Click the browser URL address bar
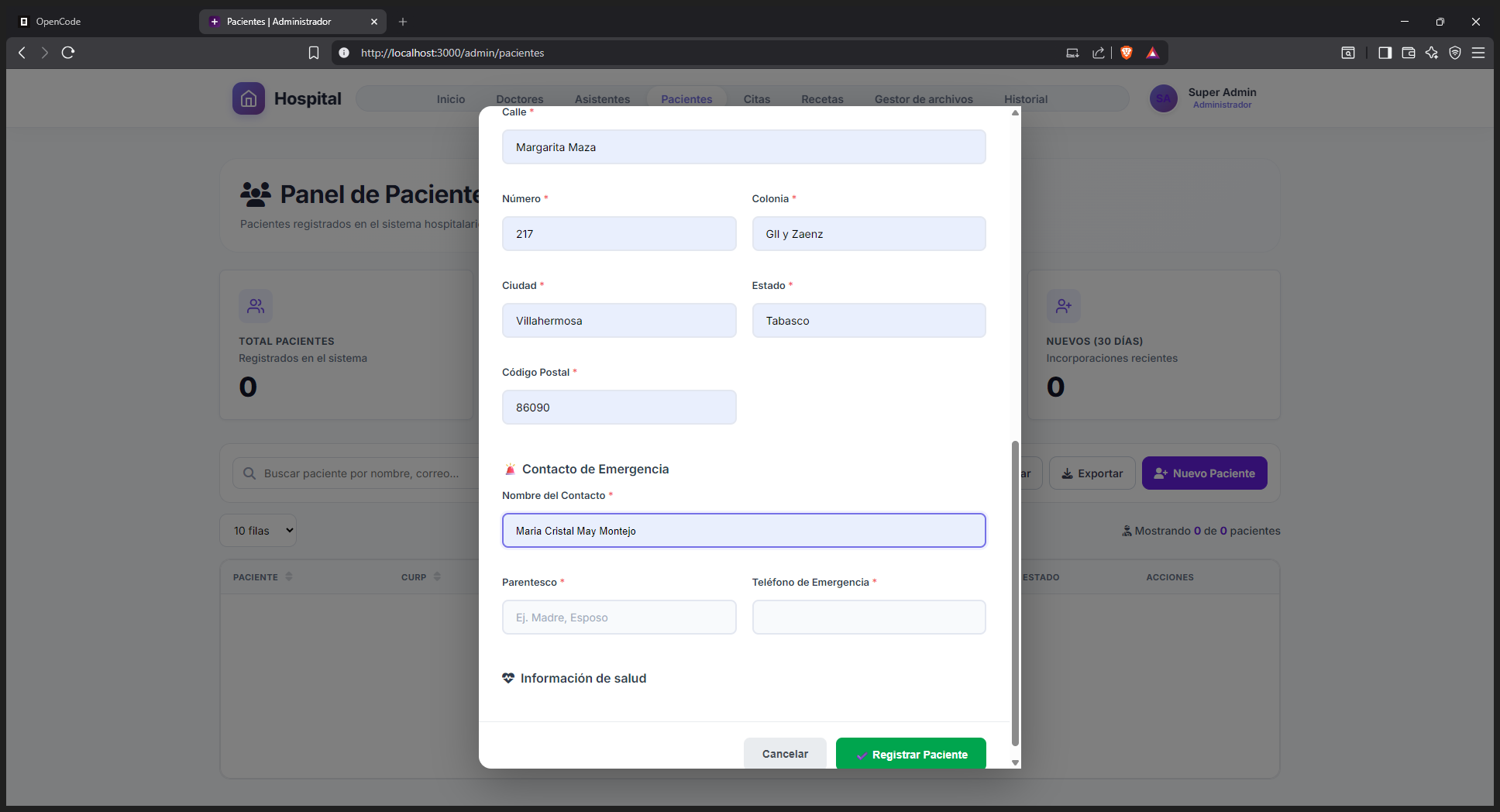Viewport: 1500px width, 812px height. pyautogui.click(x=697, y=53)
